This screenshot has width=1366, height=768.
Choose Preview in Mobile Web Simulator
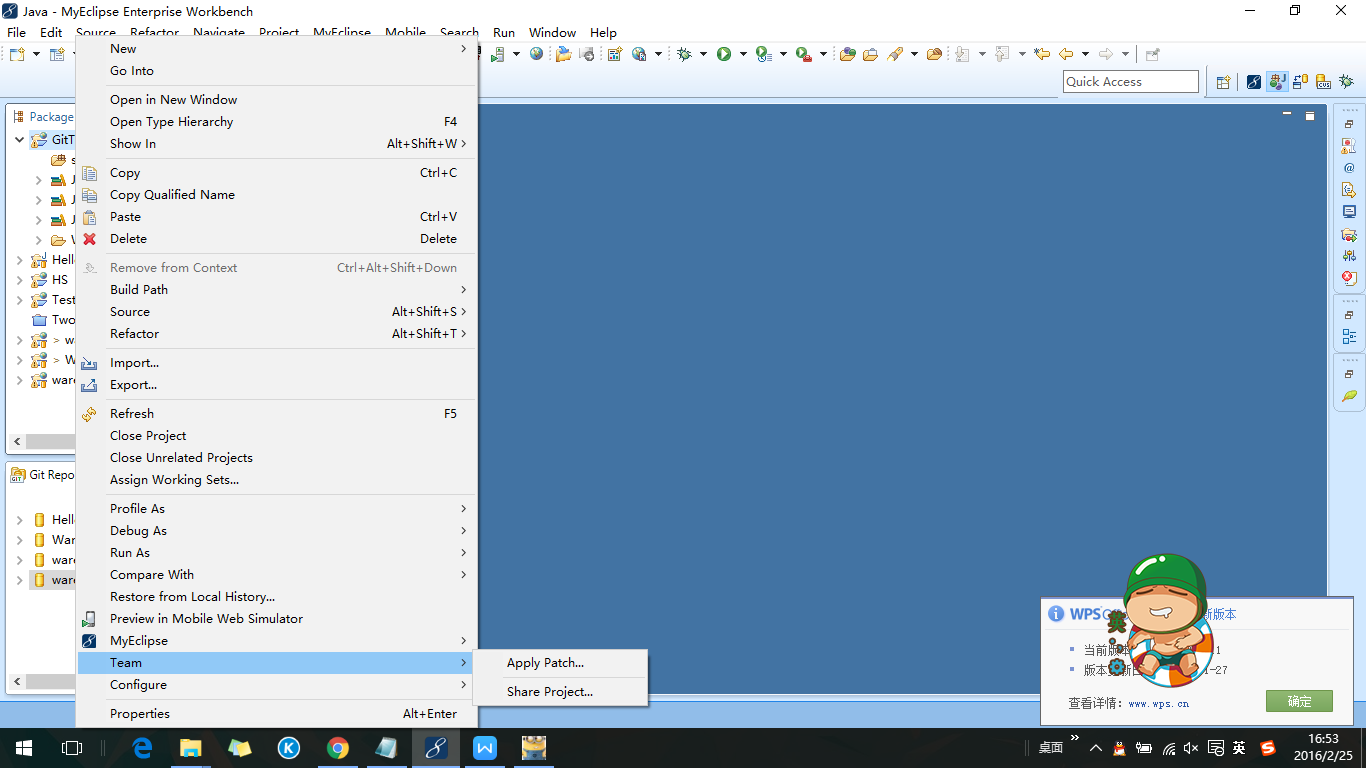point(277,619)
